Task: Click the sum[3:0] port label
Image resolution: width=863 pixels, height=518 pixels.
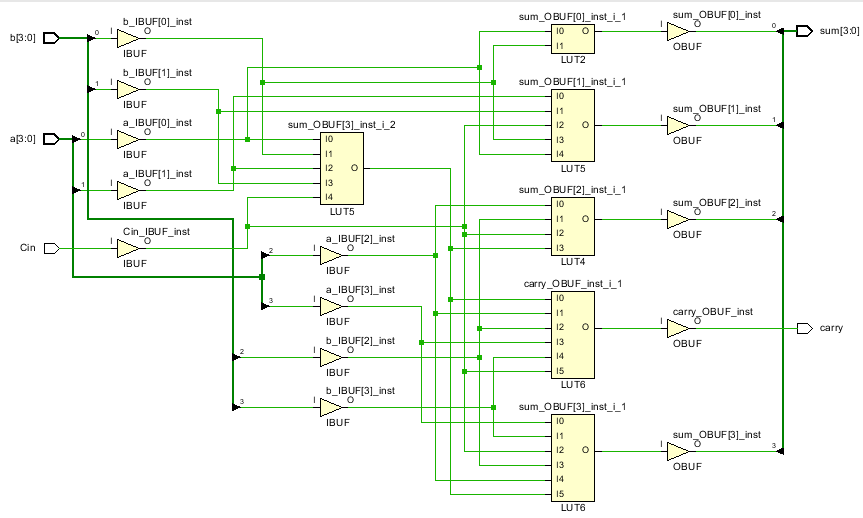Action: [x=839, y=31]
